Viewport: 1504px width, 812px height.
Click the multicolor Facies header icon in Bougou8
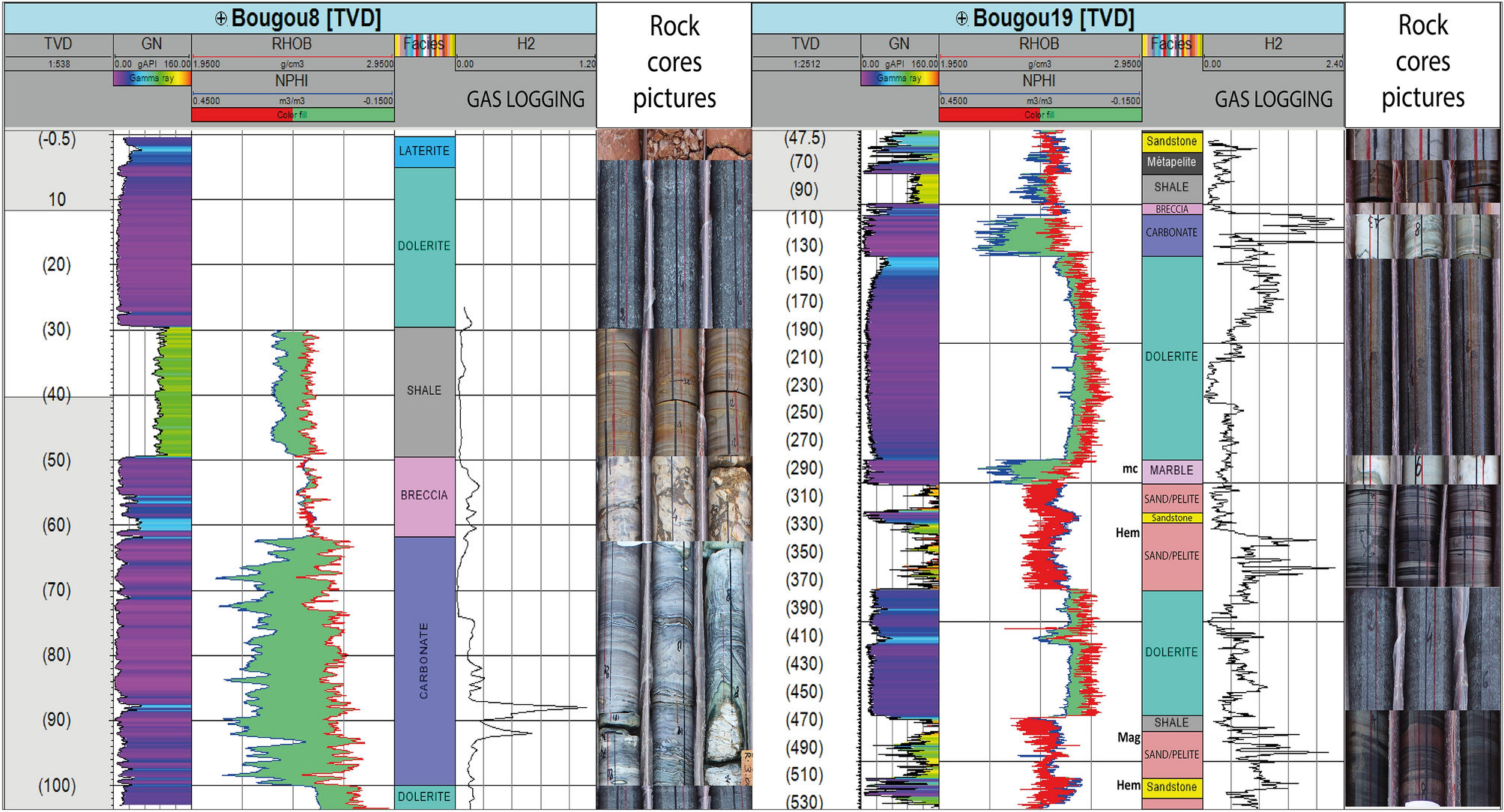pyautogui.click(x=425, y=44)
